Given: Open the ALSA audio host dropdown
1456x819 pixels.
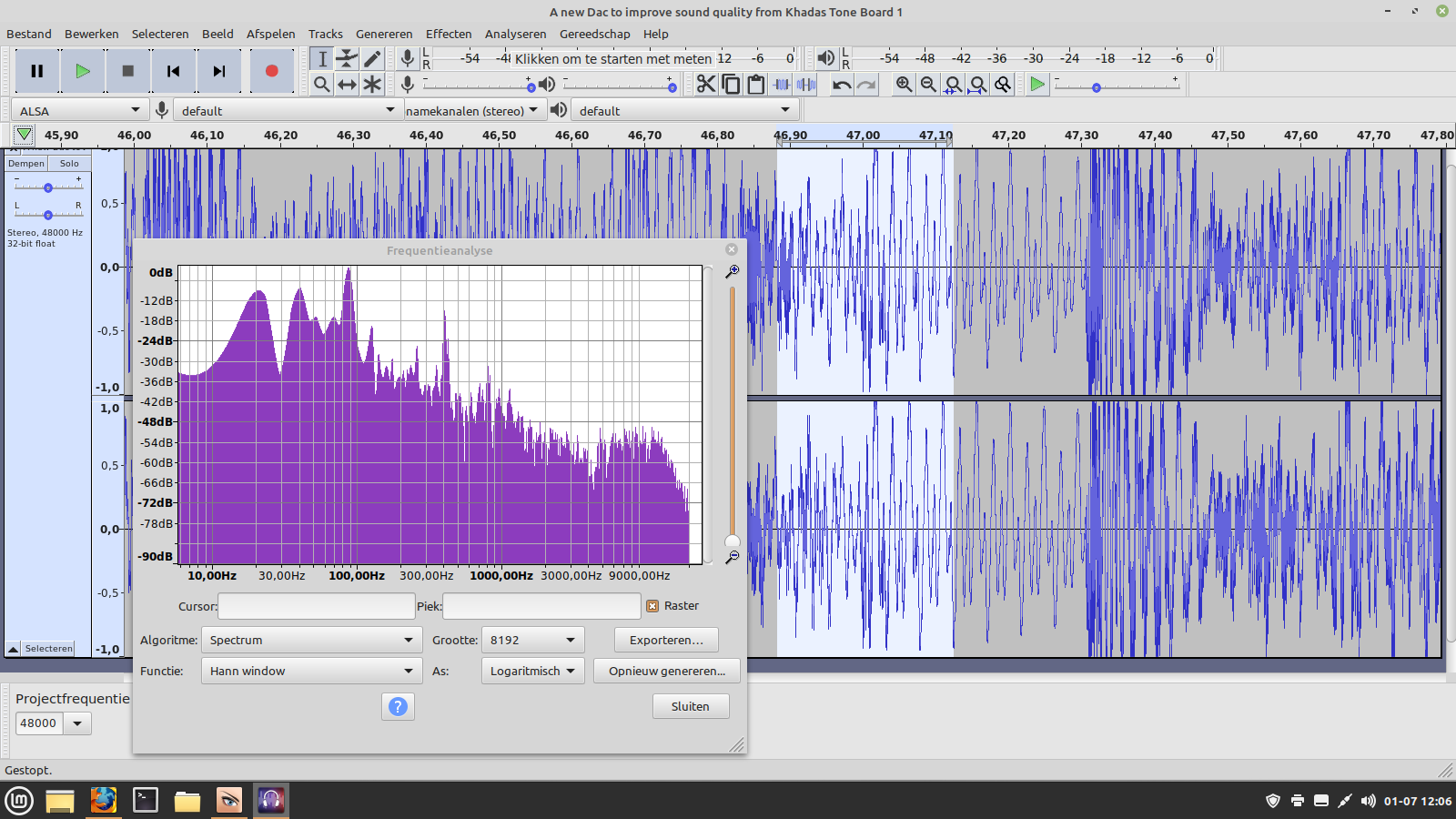Looking at the screenshot, I should tap(80, 110).
